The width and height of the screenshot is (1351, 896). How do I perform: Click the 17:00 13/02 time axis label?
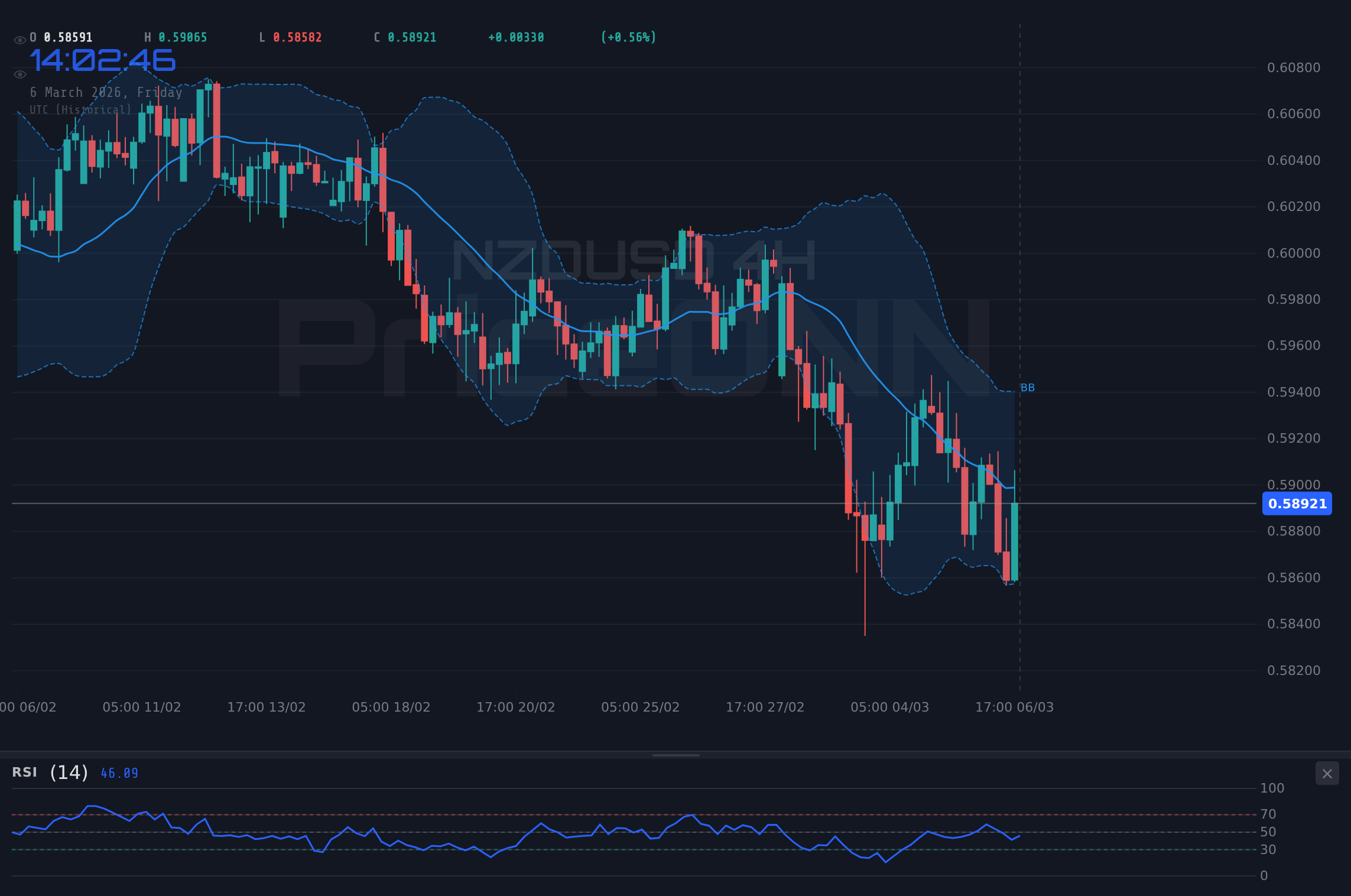click(267, 707)
